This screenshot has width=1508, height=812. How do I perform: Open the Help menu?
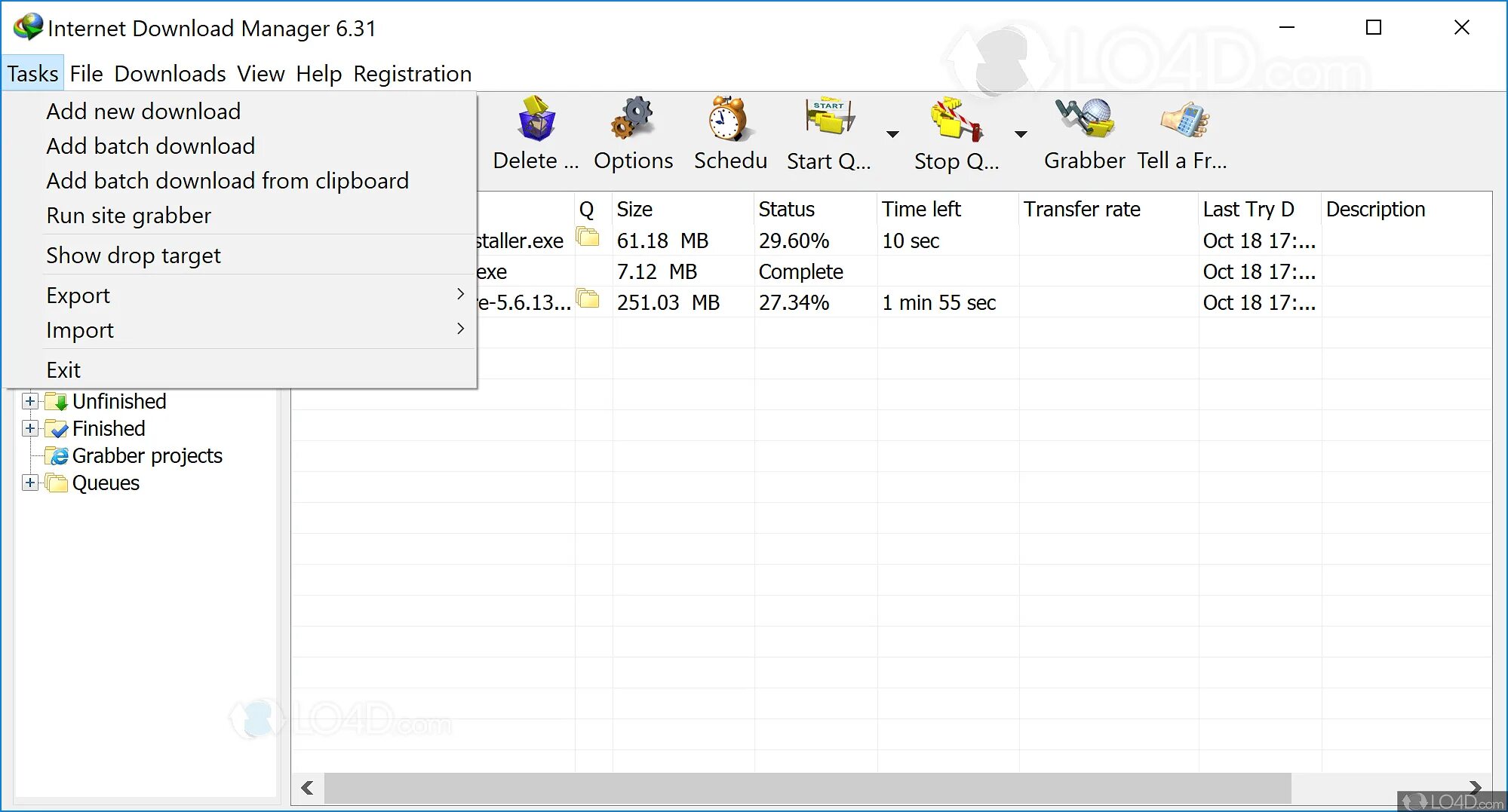pyautogui.click(x=318, y=73)
